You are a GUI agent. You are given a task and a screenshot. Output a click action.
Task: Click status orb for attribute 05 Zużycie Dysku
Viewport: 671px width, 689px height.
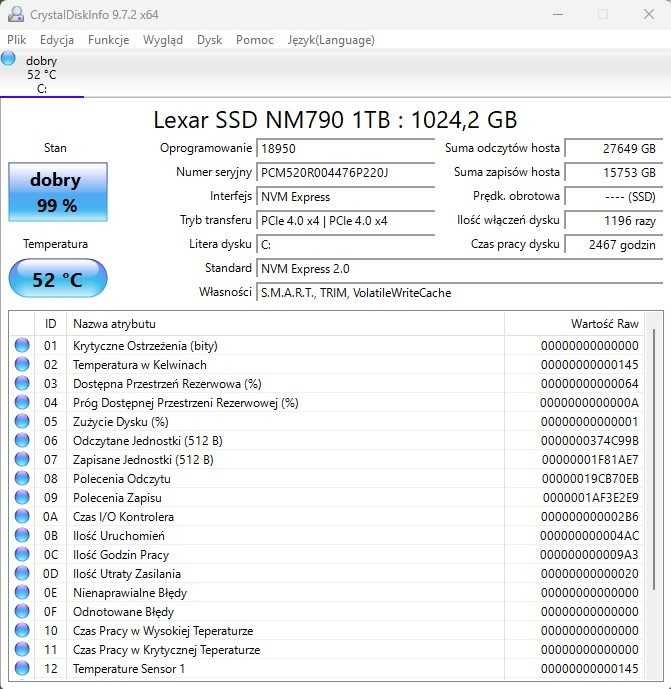(x=22, y=421)
